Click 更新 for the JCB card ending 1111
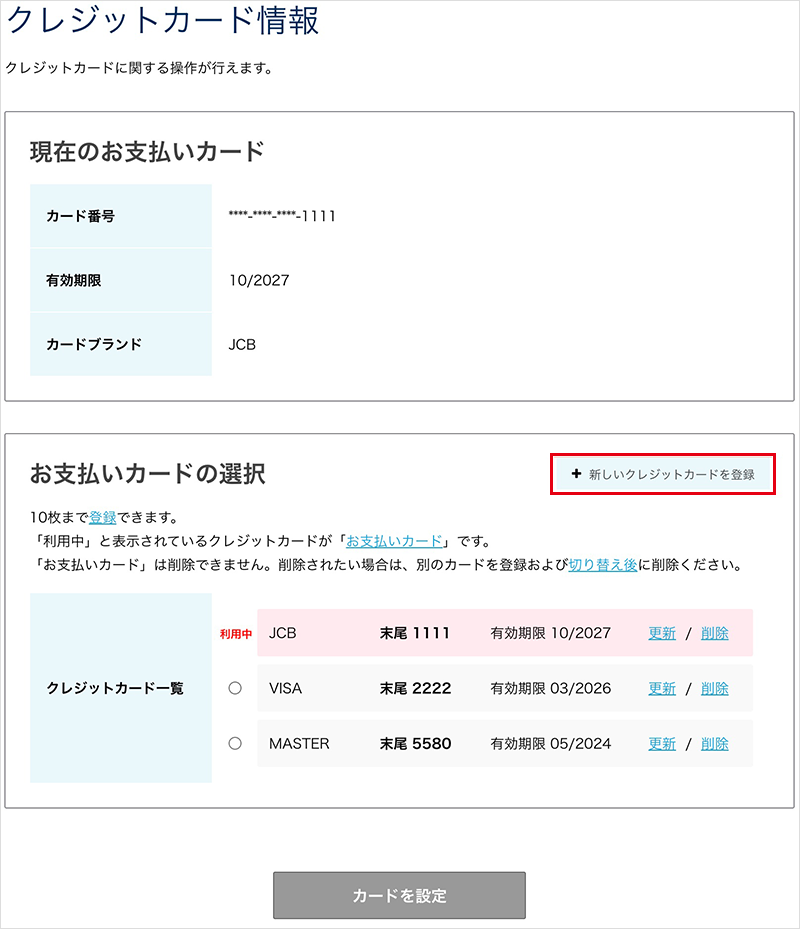Viewport: 800px width, 929px height. click(661, 633)
